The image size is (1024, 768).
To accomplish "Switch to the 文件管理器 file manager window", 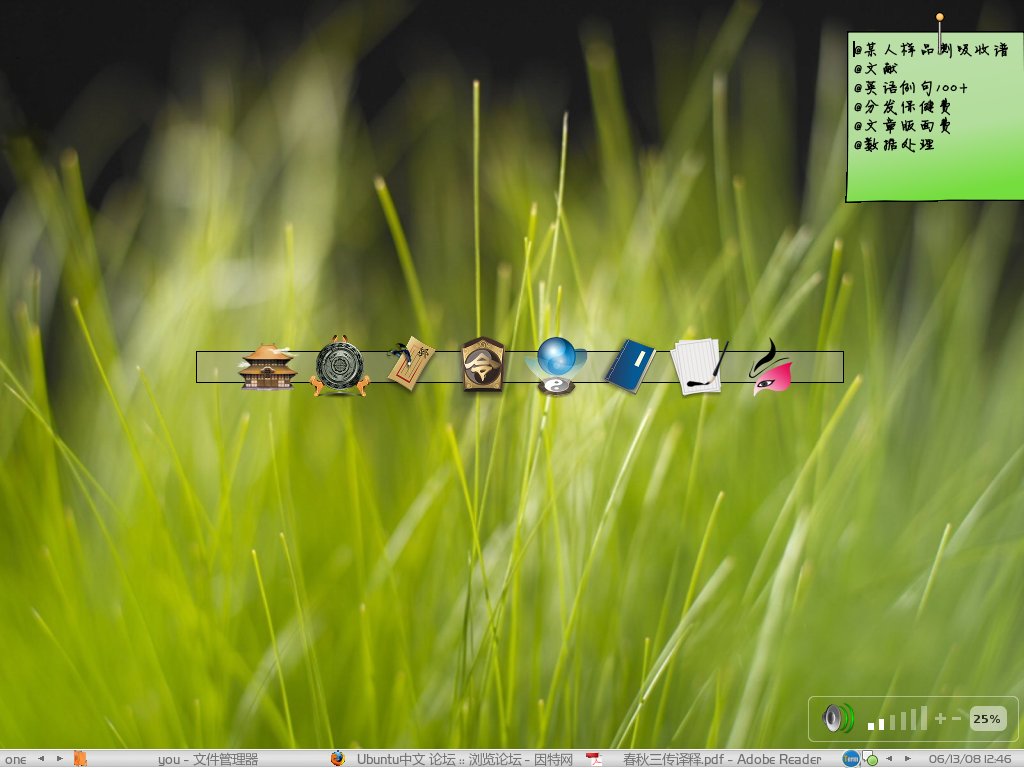I will pos(208,759).
